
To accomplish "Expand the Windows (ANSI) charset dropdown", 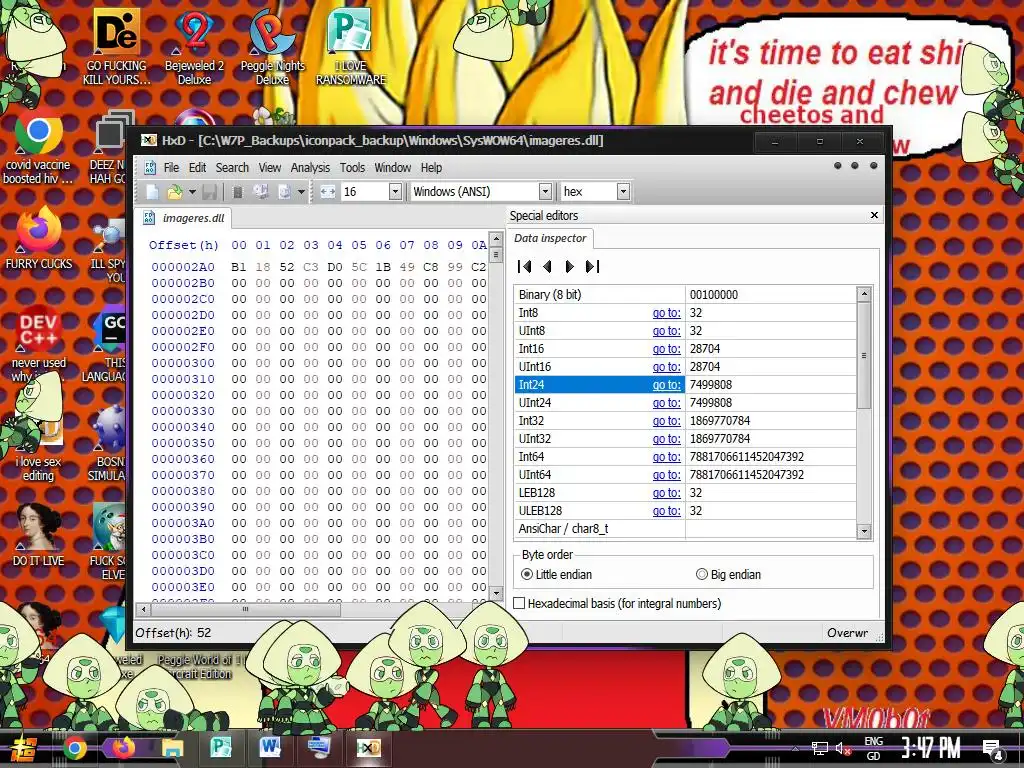I will tap(545, 192).
